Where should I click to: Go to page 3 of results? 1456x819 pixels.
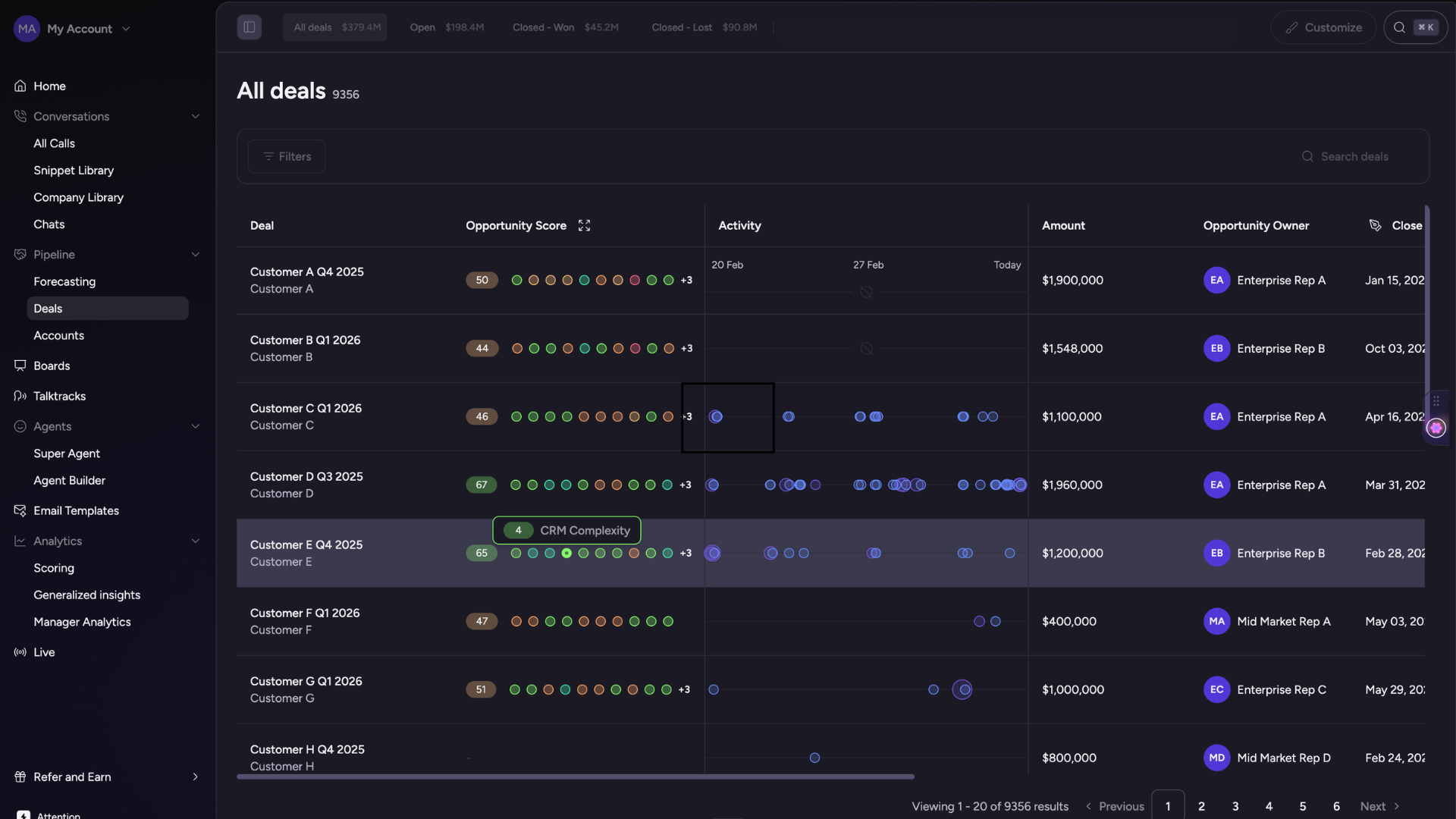(x=1235, y=806)
